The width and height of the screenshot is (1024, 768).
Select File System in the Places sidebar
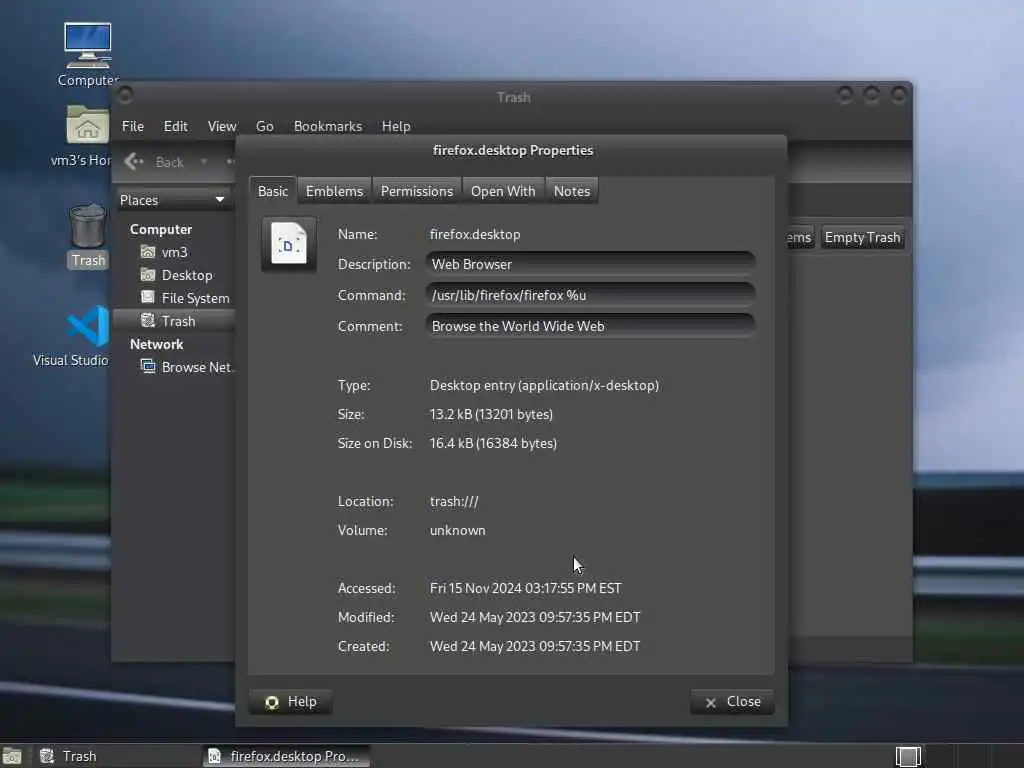(195, 298)
